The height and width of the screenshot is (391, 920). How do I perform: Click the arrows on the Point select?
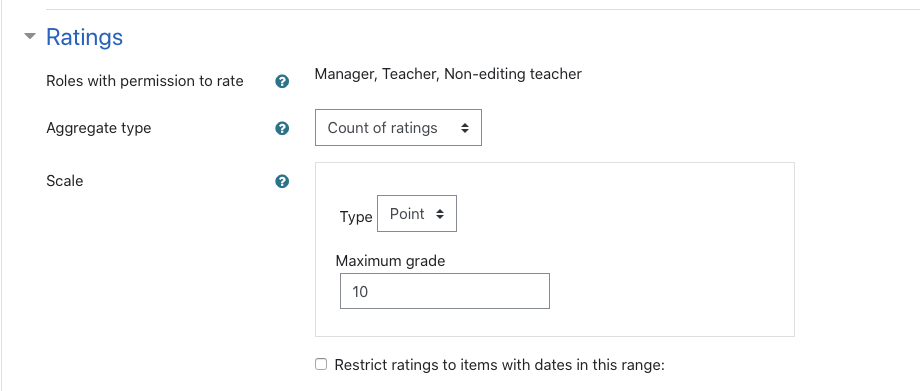coord(439,214)
